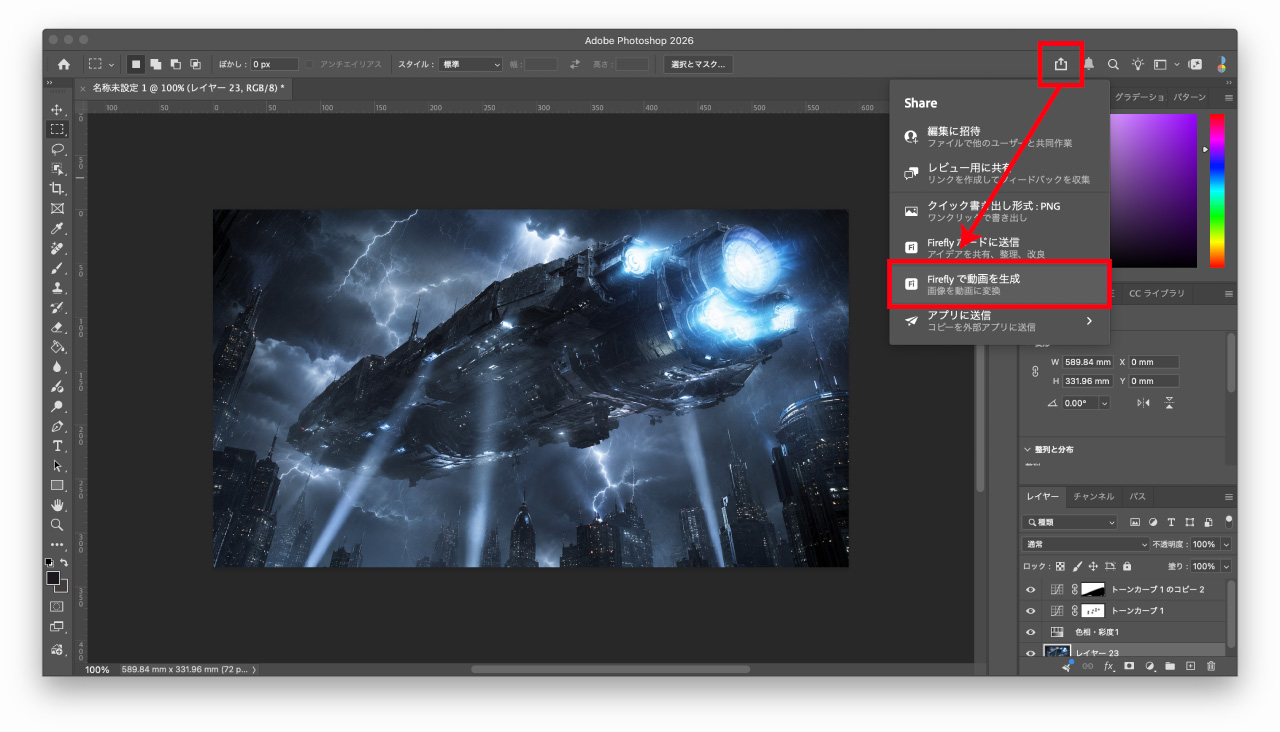Screen dimensions: 1280x732
Task: Open the rotation angle dropdown arrow
Action: pos(1104,403)
